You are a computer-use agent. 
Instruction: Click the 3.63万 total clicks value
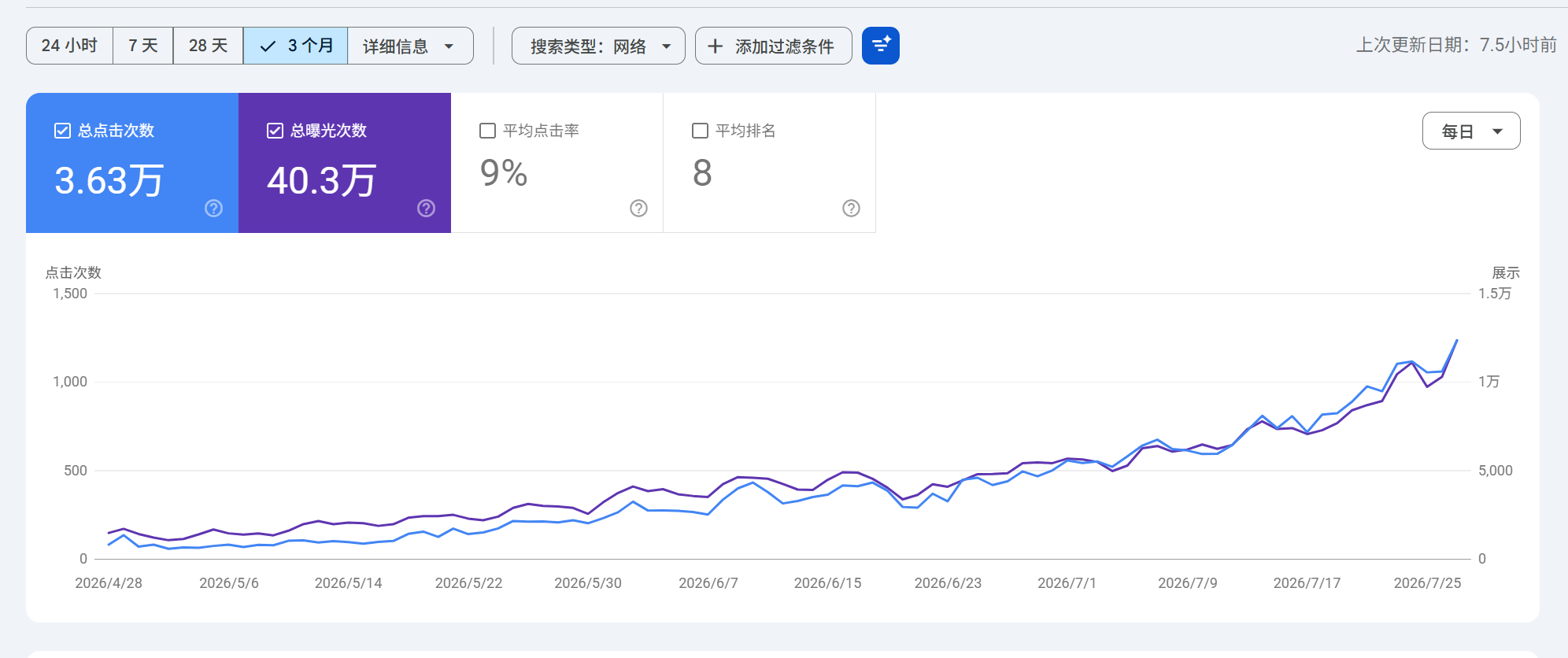(109, 180)
